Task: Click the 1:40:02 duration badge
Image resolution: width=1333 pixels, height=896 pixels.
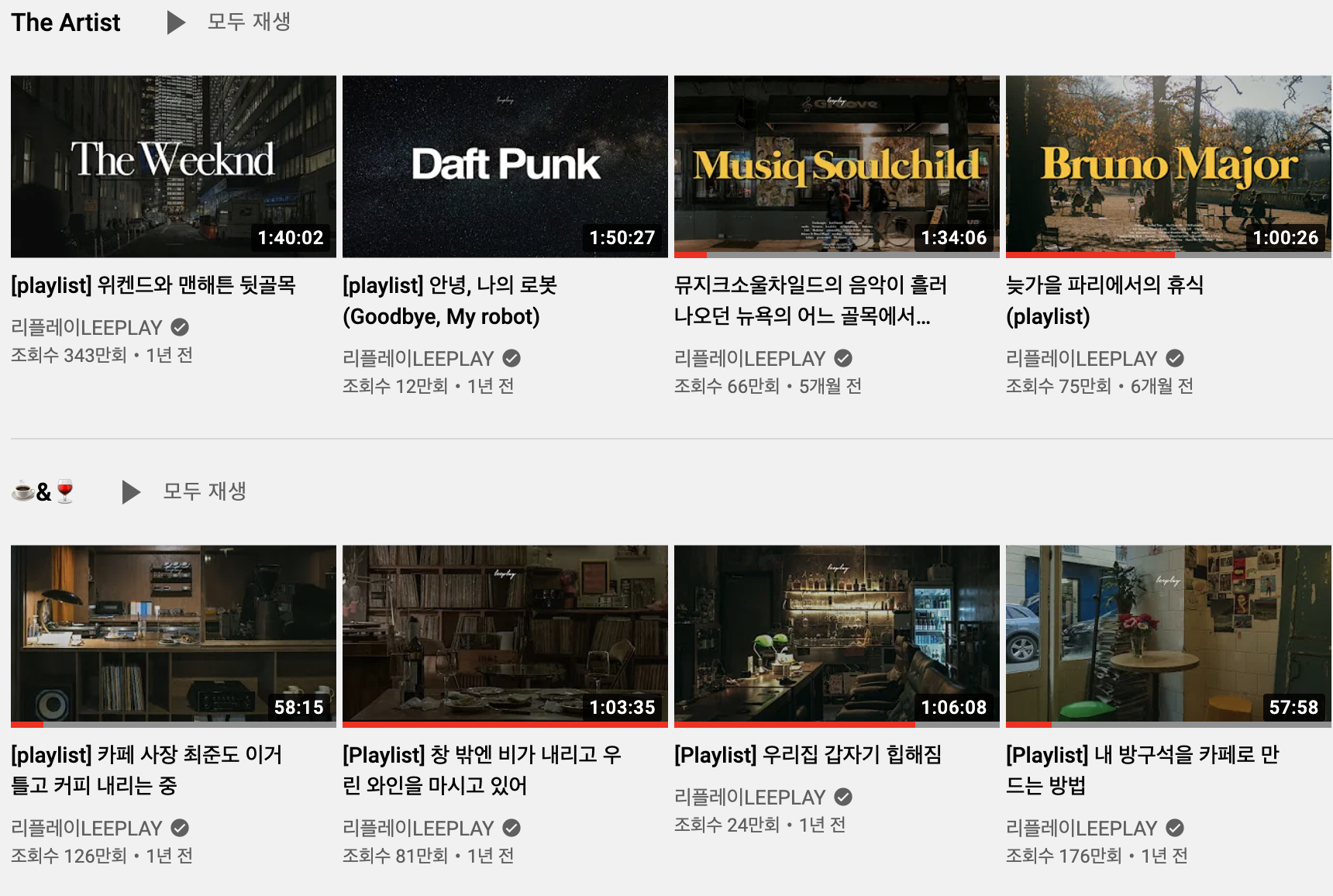Action: click(x=291, y=238)
